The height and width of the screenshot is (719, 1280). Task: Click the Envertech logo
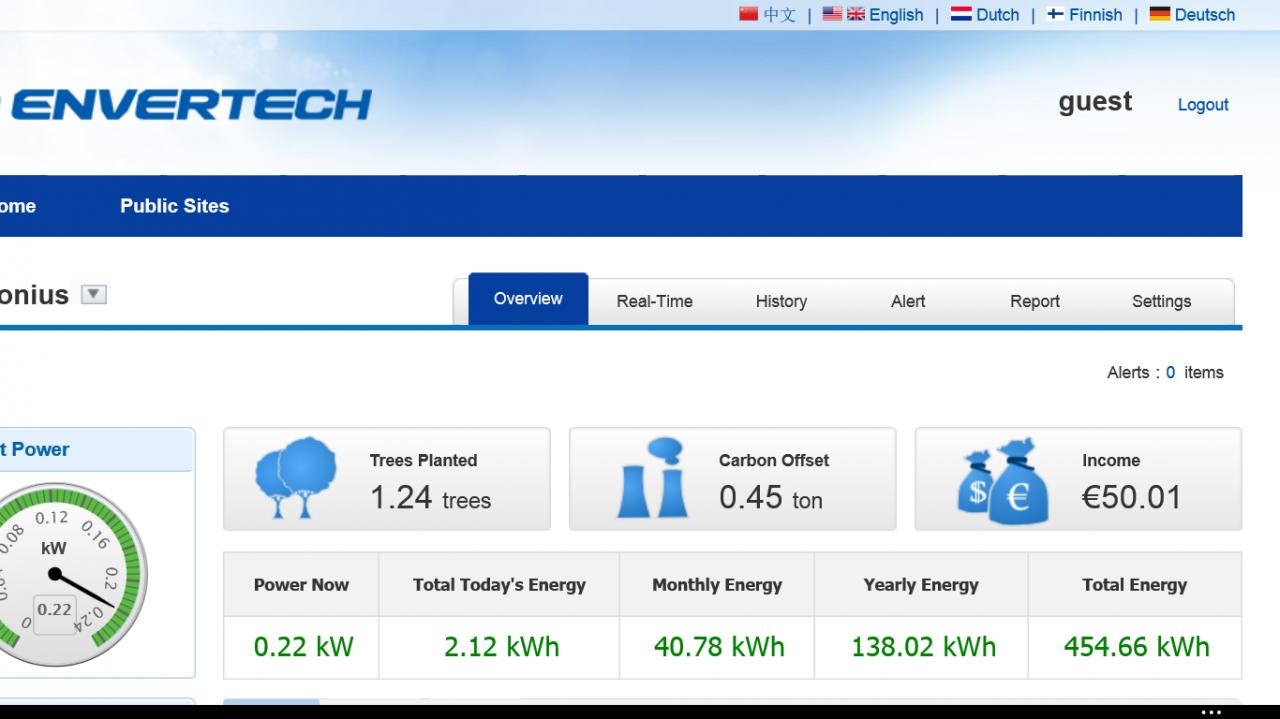pos(186,104)
